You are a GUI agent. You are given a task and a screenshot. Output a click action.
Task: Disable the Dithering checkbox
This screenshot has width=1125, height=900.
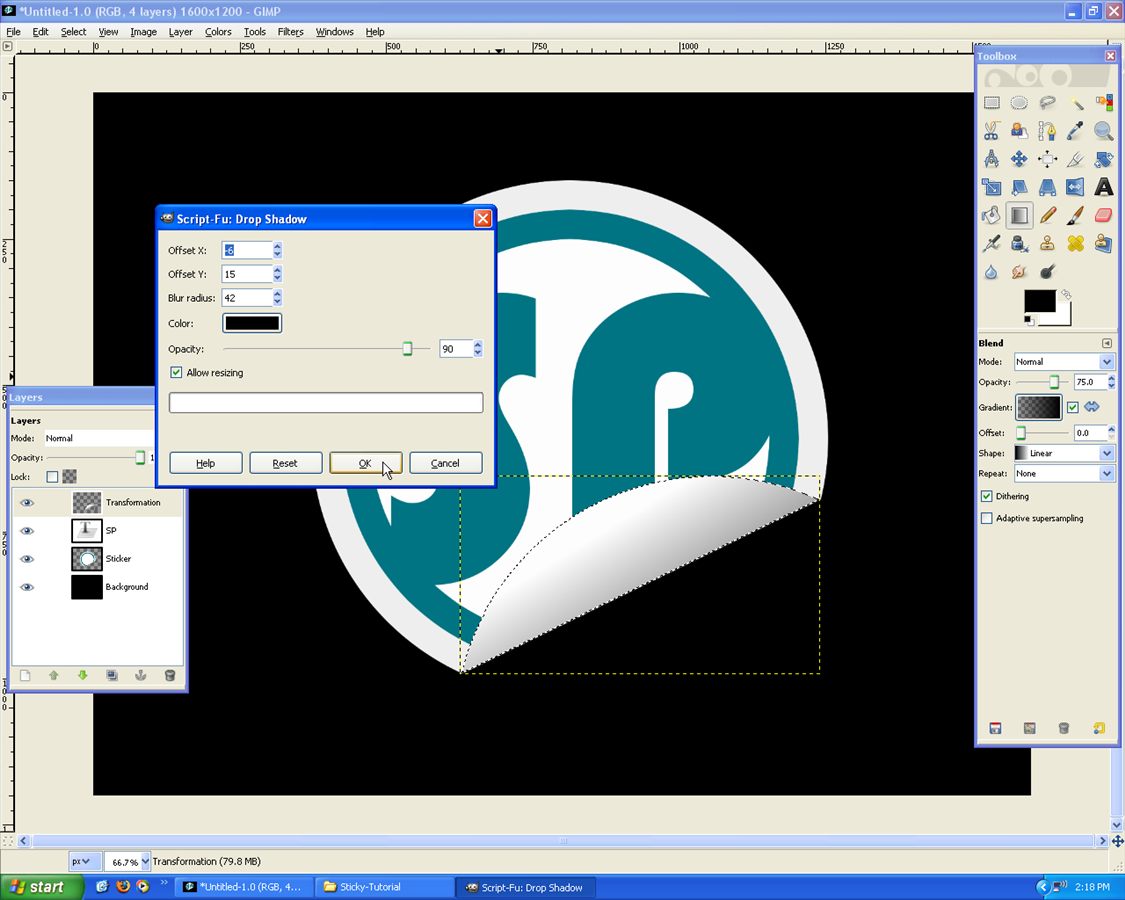coord(987,496)
